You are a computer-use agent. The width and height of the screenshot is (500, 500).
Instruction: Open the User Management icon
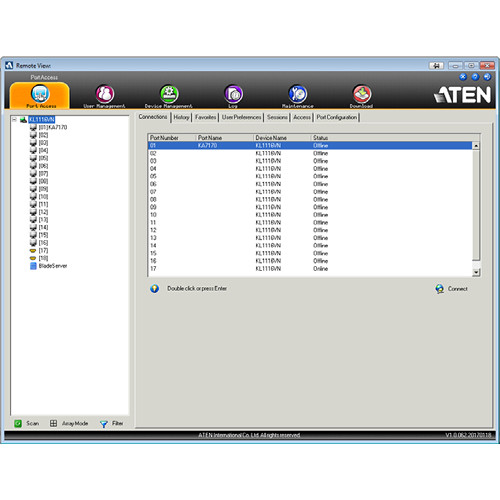105,94
